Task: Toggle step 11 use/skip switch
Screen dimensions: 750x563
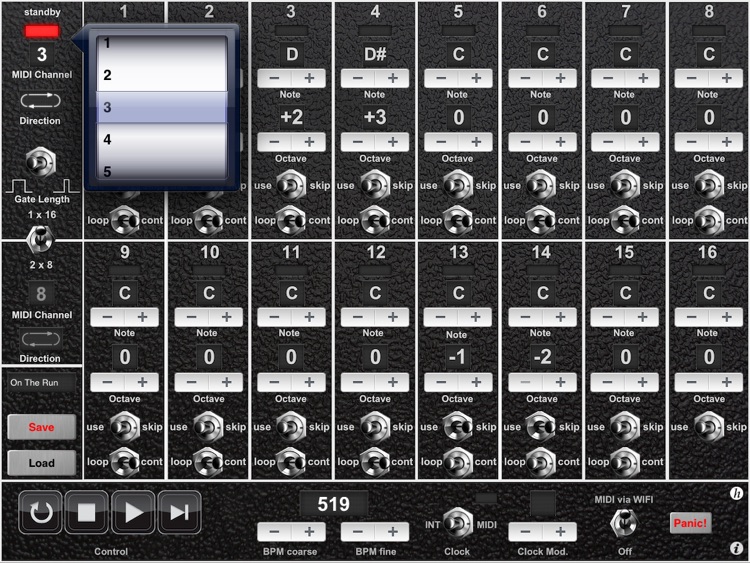Action: (291, 426)
